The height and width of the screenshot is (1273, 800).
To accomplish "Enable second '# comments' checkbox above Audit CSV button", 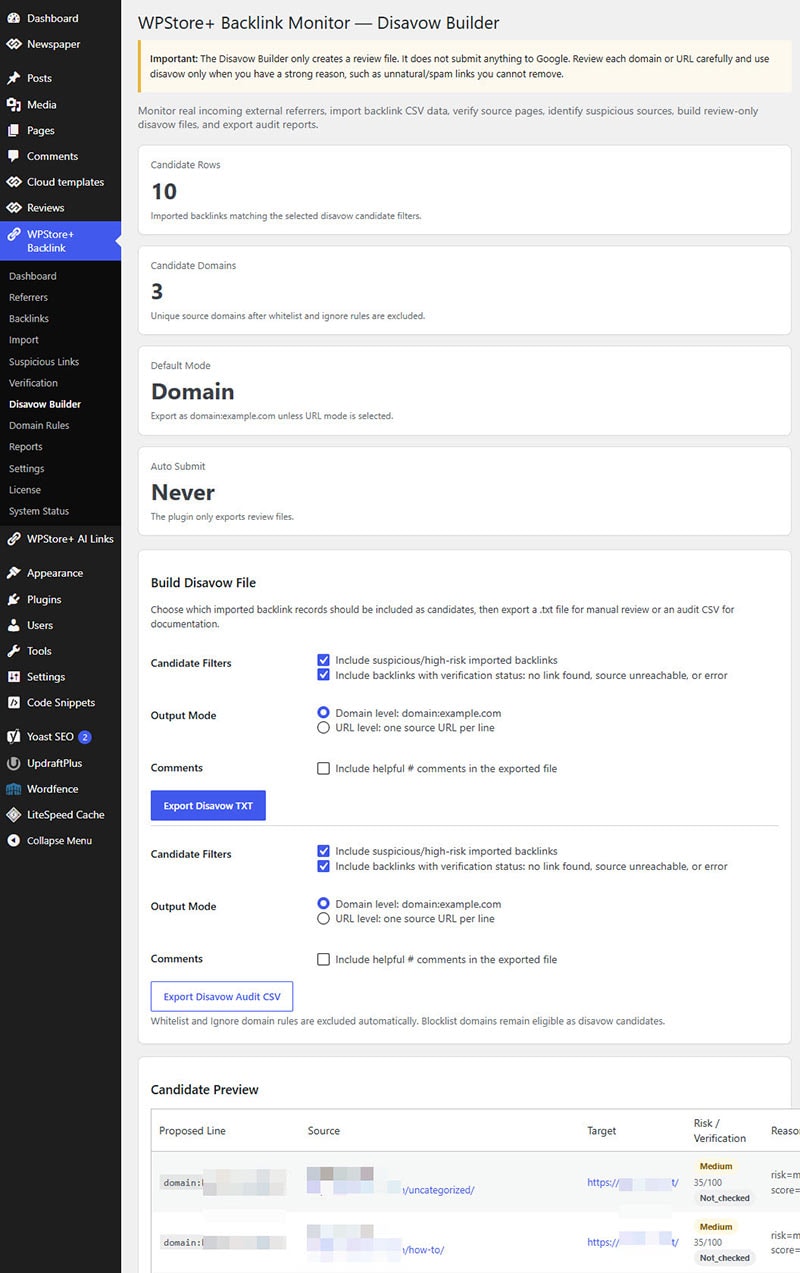I will 323,960.
